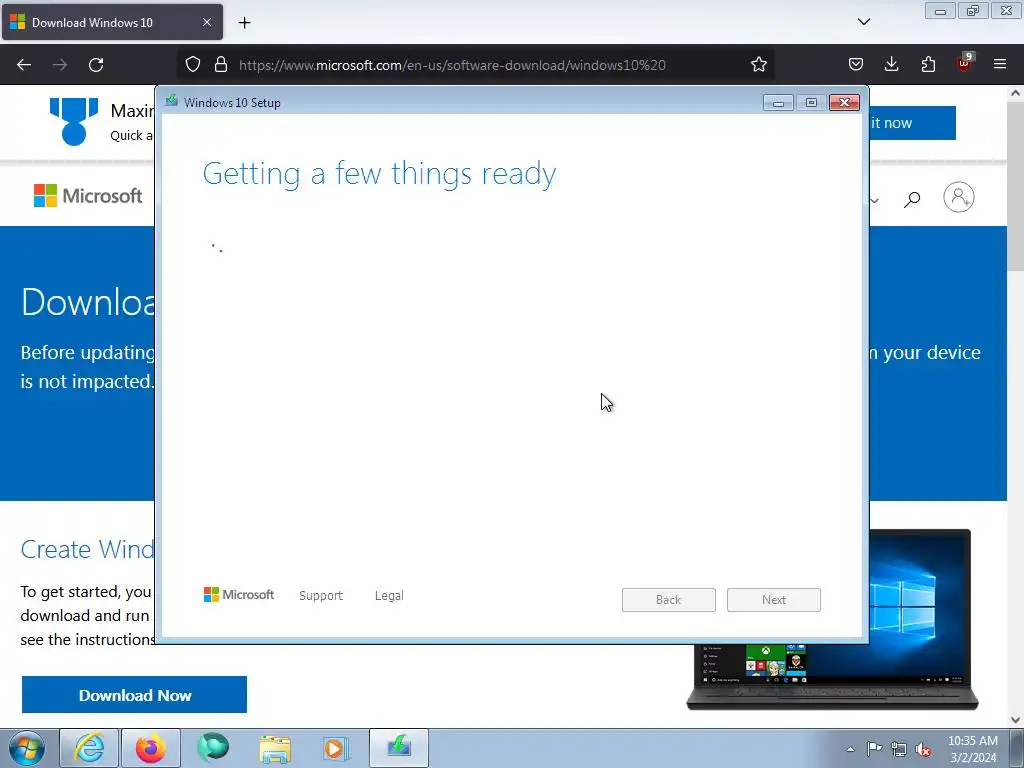The height and width of the screenshot is (768, 1024).
Task: Bookmark this page with the star
Action: tap(758, 64)
